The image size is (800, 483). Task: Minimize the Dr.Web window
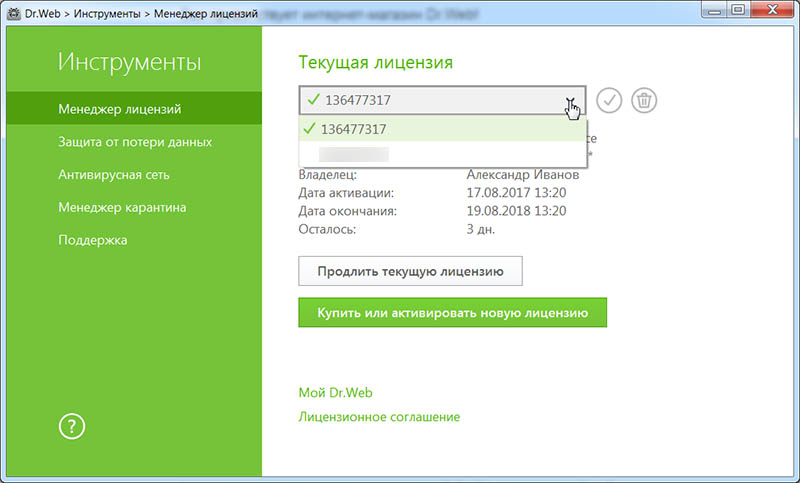714,10
